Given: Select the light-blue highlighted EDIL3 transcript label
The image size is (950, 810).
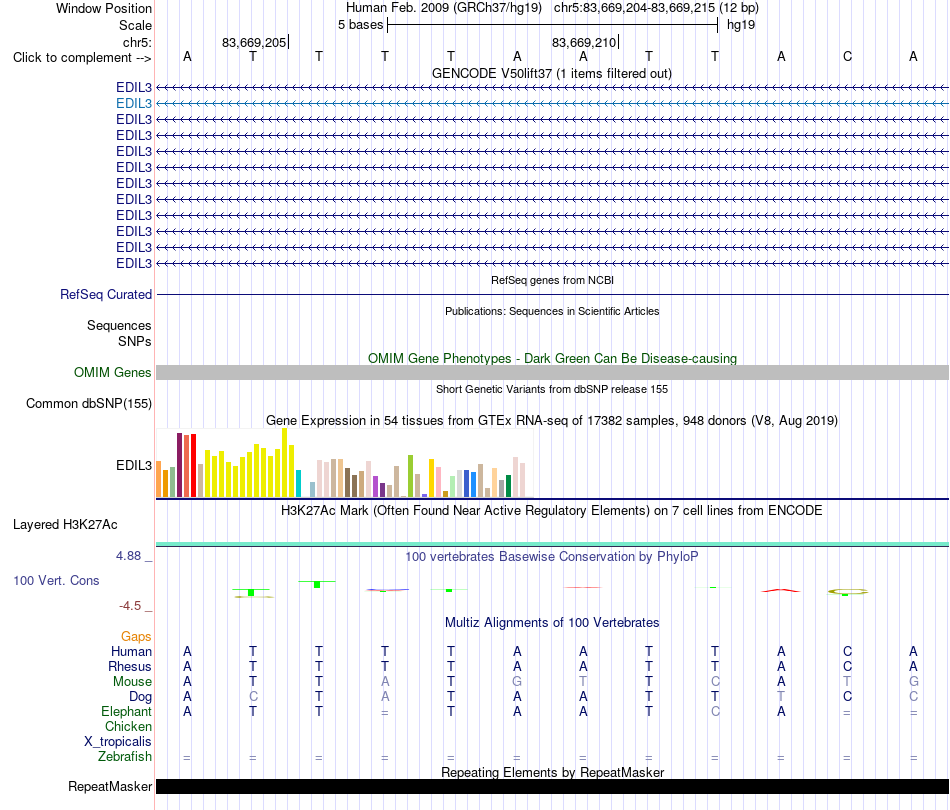Looking at the screenshot, I should point(134,104).
